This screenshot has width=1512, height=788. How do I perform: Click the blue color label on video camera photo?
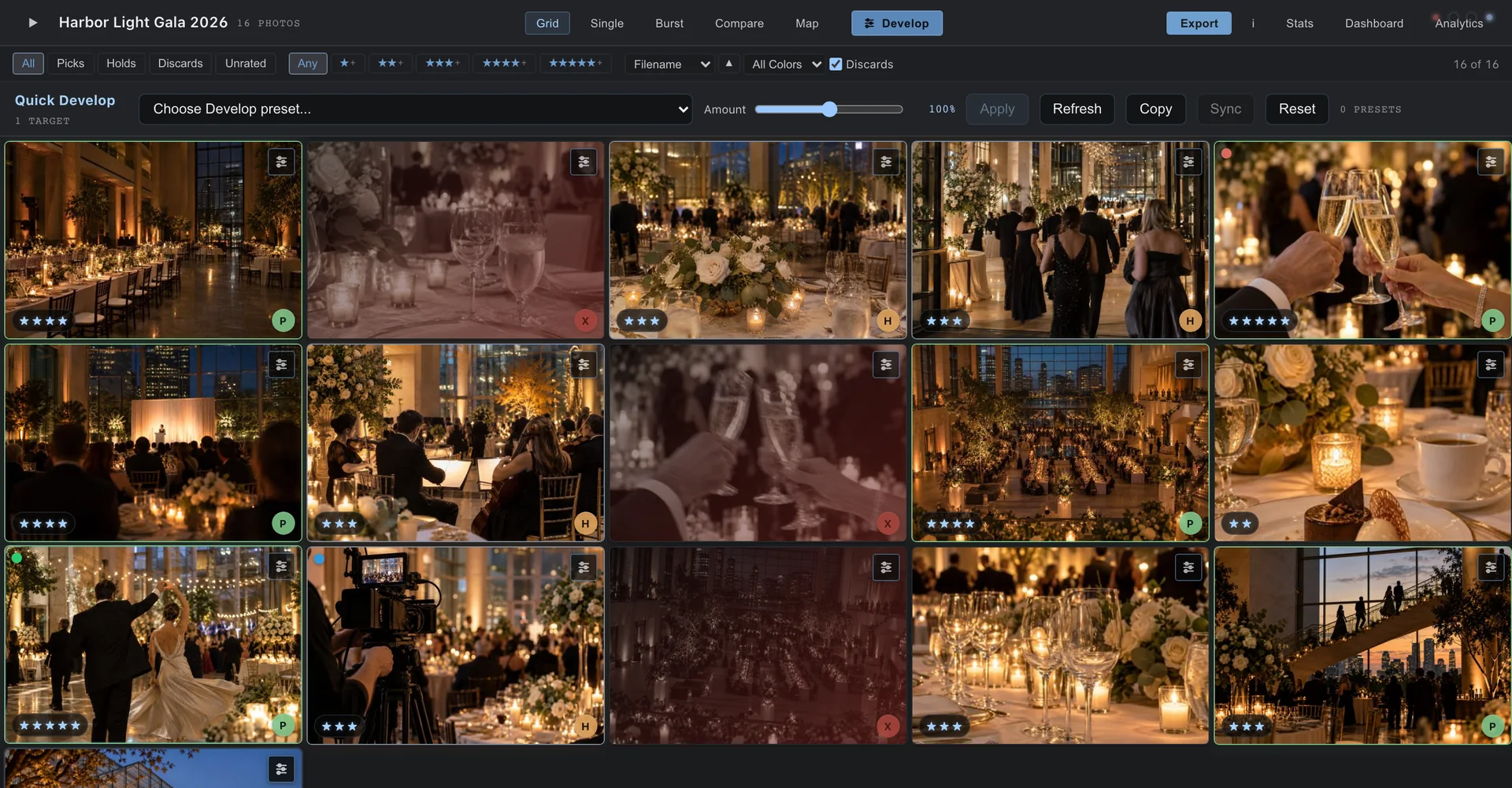click(319, 559)
